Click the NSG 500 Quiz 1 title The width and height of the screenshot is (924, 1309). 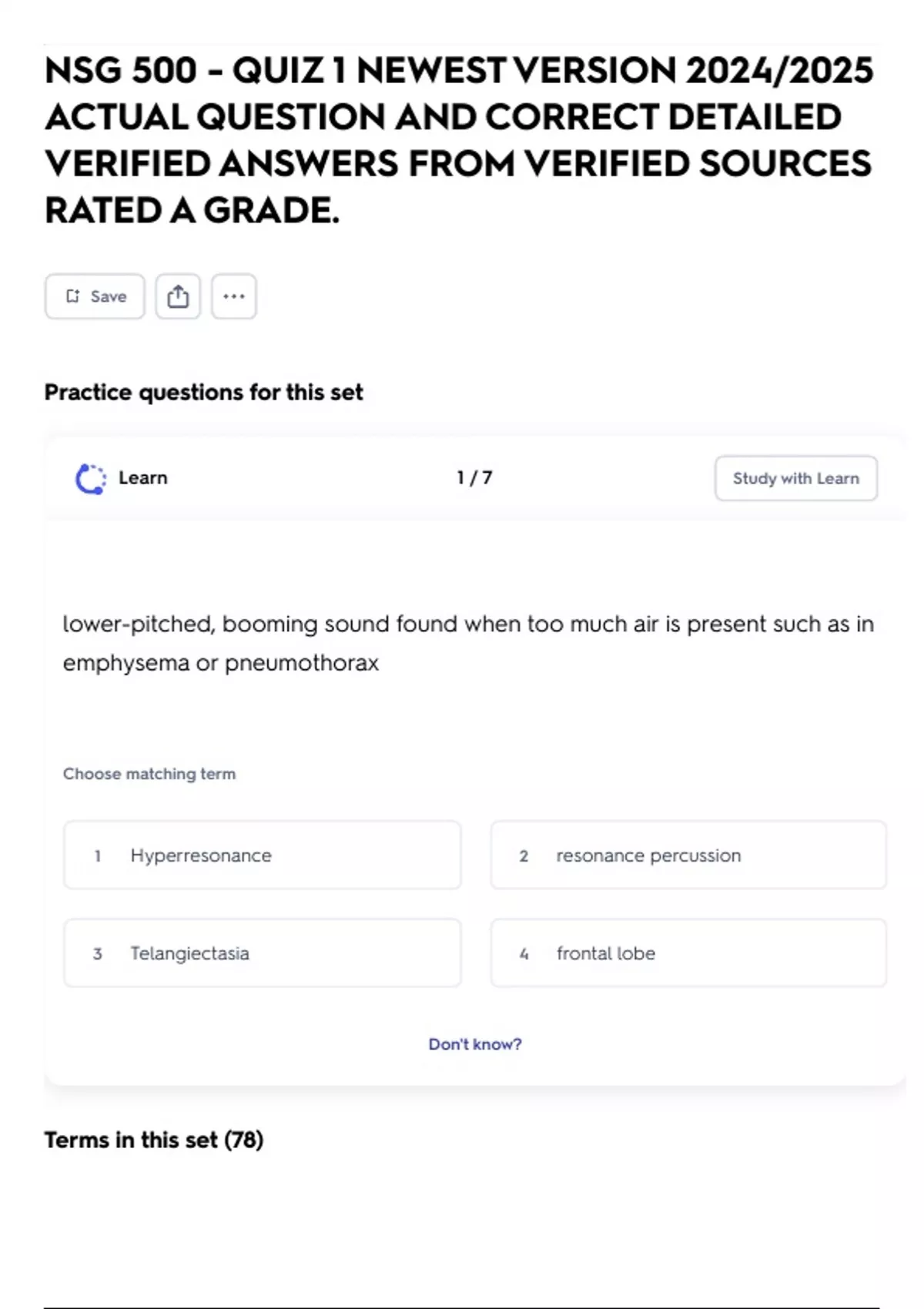tap(459, 140)
